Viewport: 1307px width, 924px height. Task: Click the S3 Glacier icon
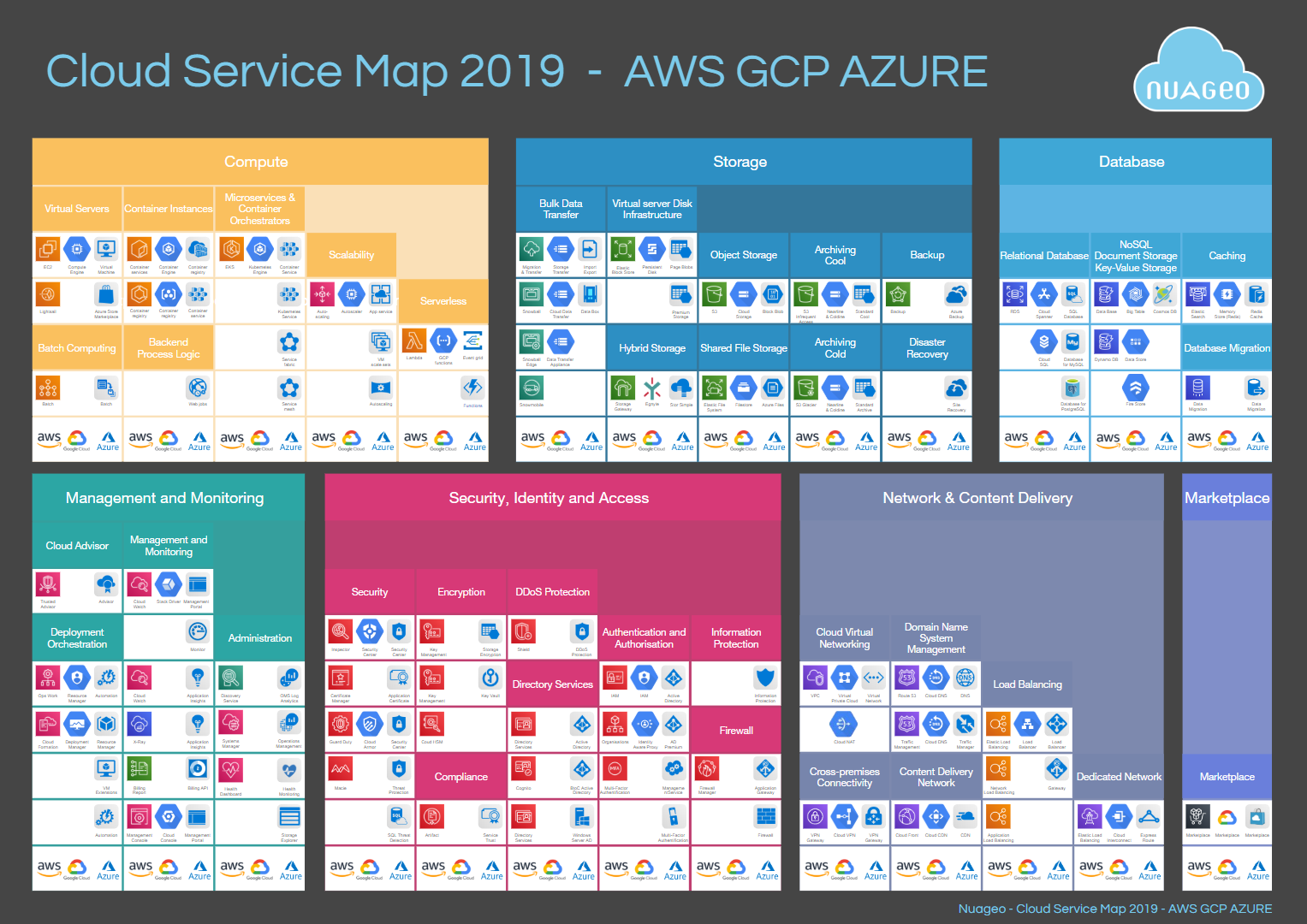805,388
